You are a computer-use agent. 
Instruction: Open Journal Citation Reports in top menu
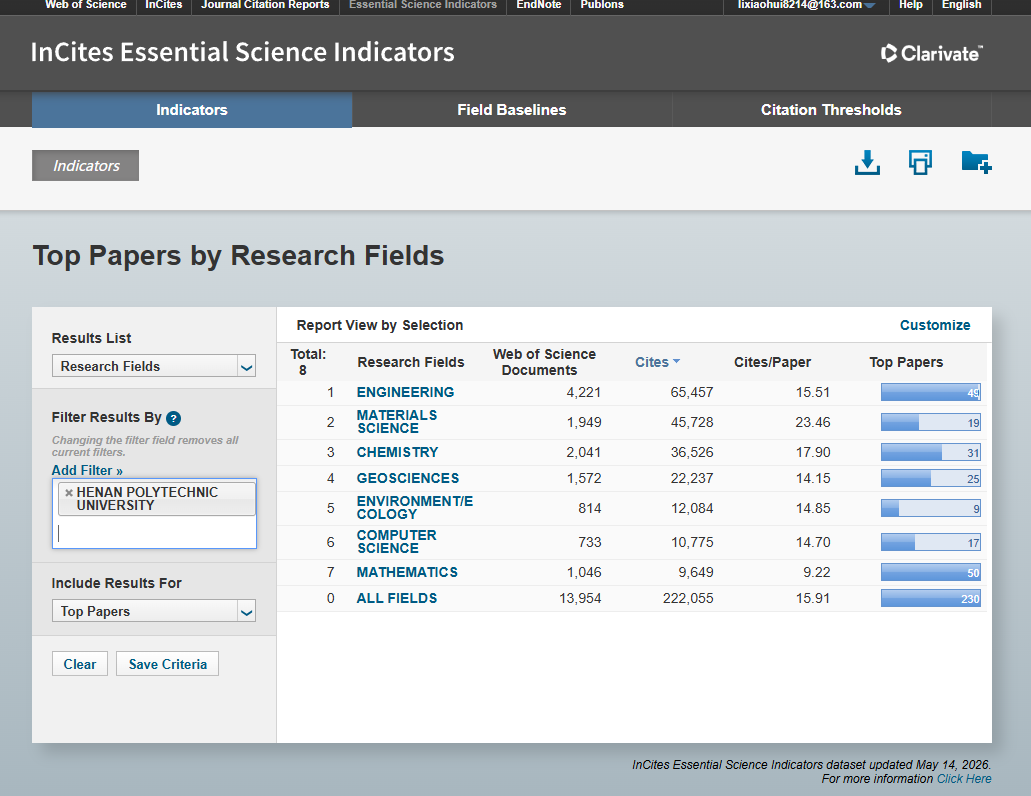coord(265,5)
